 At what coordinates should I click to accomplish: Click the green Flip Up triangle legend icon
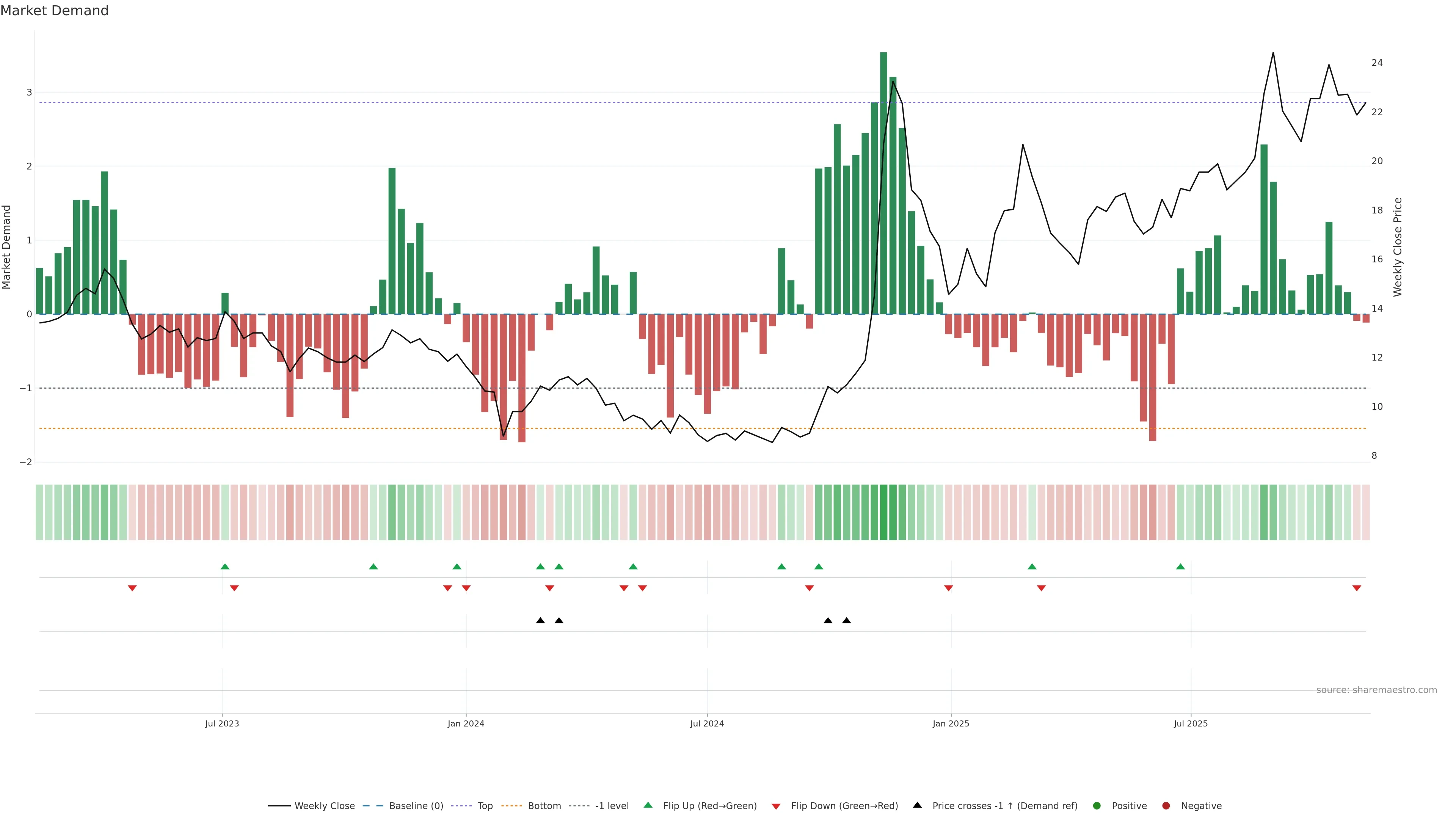(x=648, y=805)
